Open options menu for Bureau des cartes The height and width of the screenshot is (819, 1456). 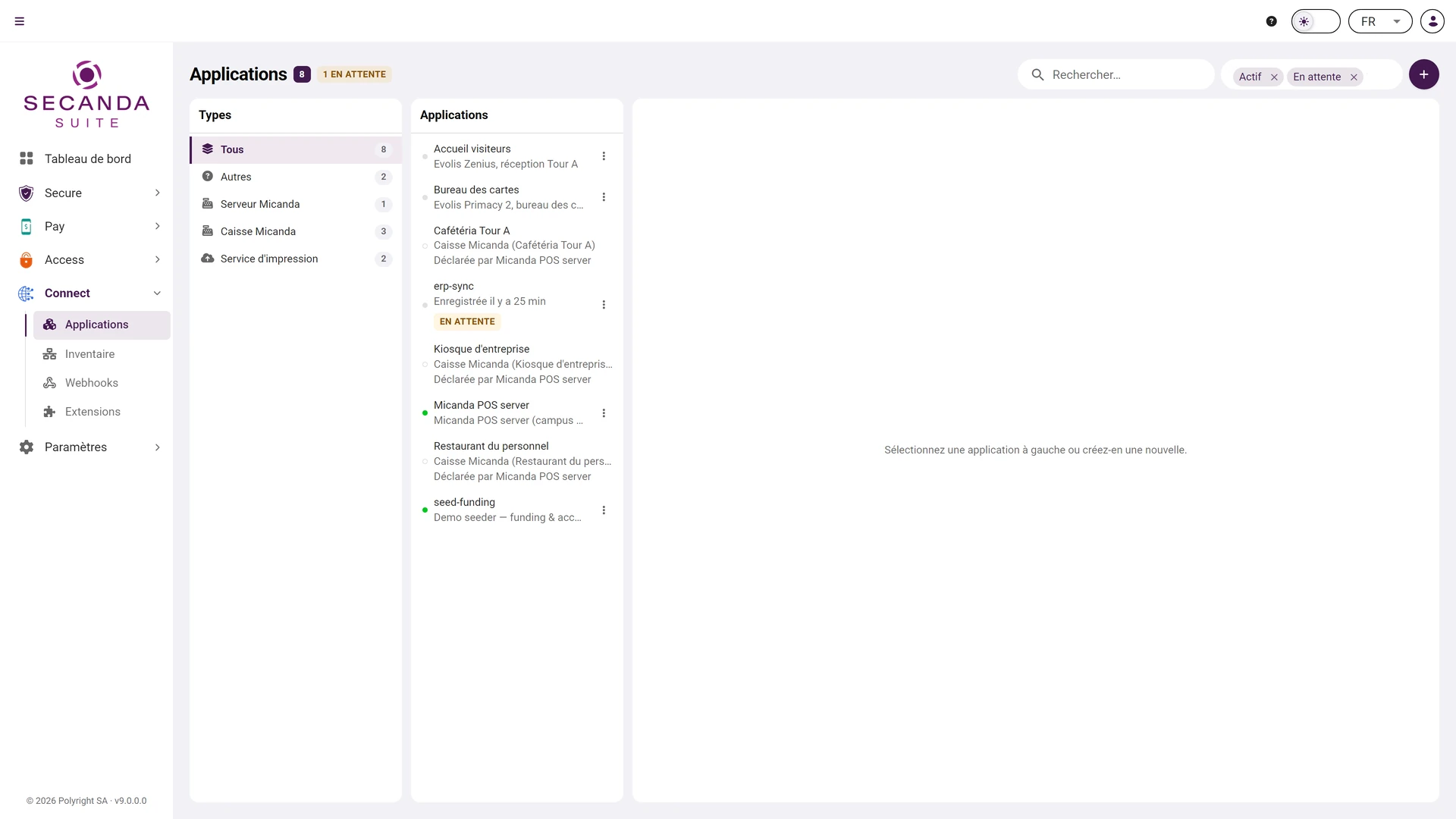604,197
